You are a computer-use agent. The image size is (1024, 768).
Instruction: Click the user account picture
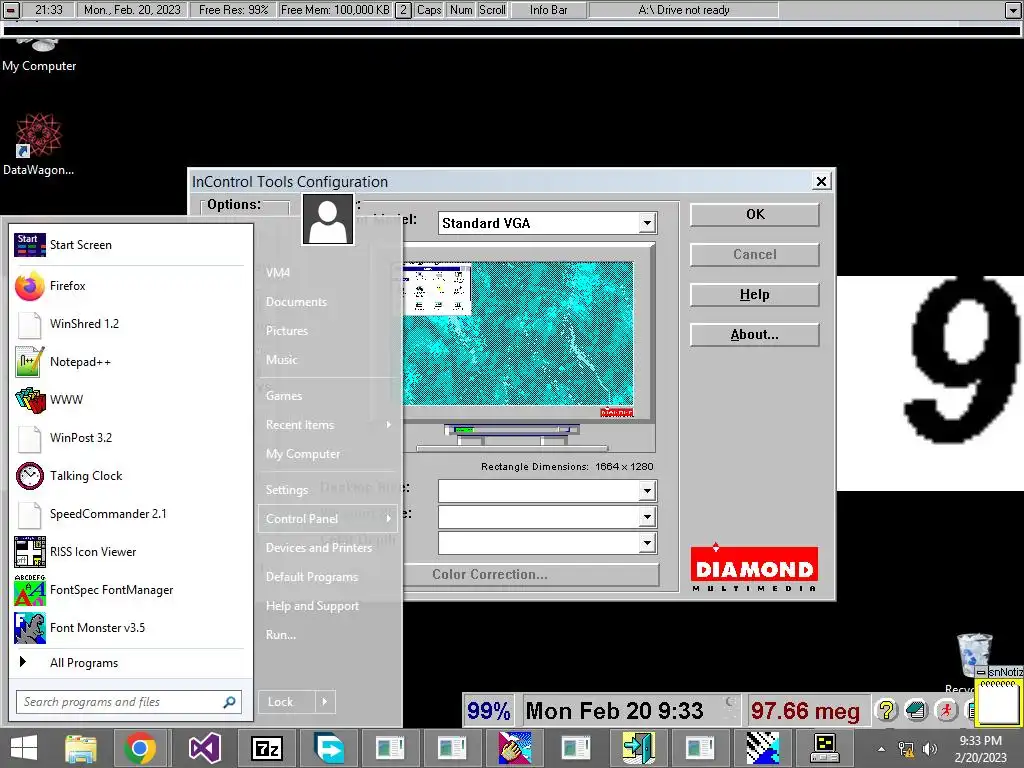(x=328, y=219)
